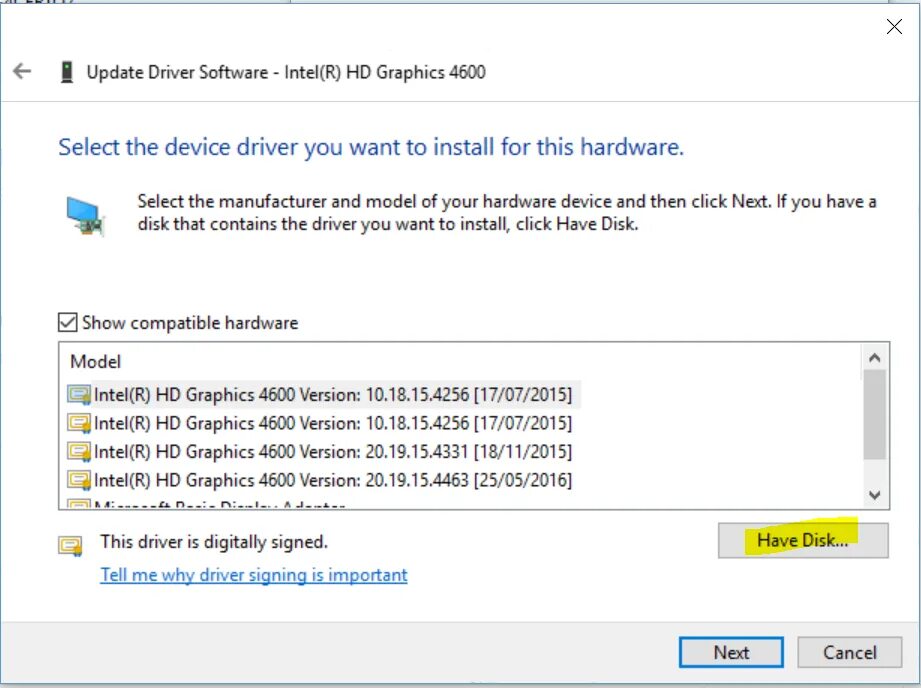
Task: Cancel the driver update
Action: click(849, 652)
